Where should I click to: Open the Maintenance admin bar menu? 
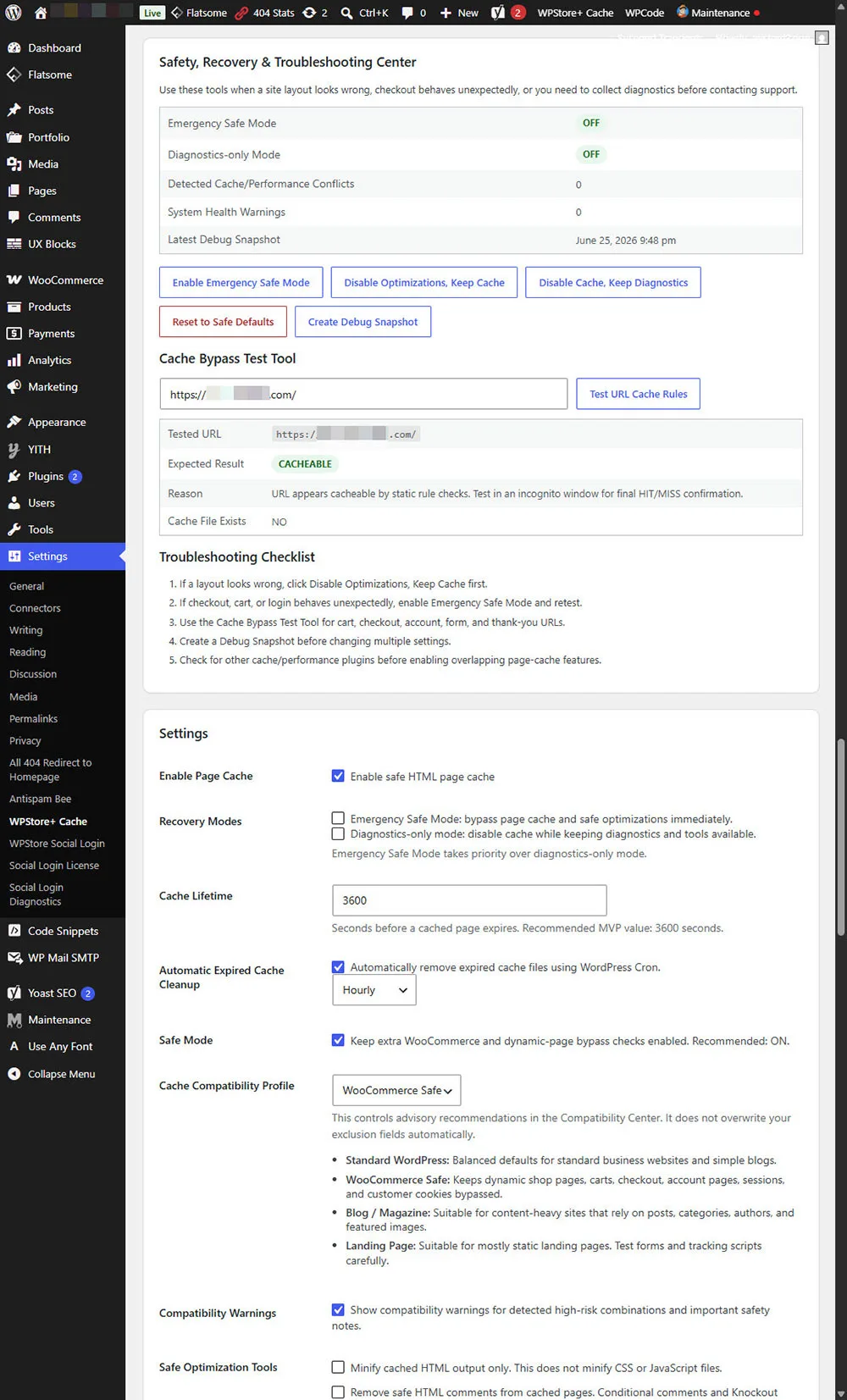coord(718,13)
